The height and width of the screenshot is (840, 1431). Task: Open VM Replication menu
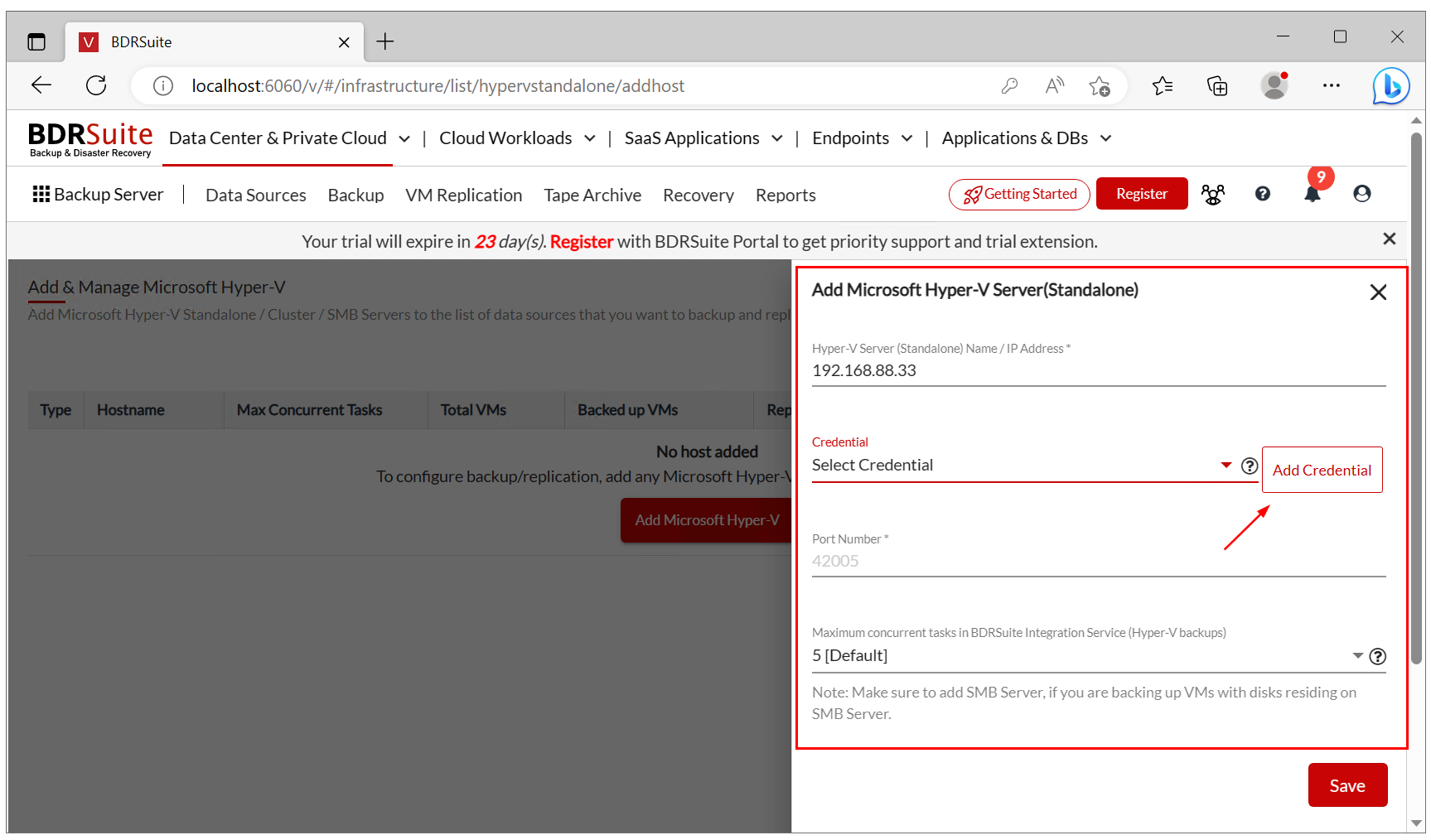[x=464, y=196]
